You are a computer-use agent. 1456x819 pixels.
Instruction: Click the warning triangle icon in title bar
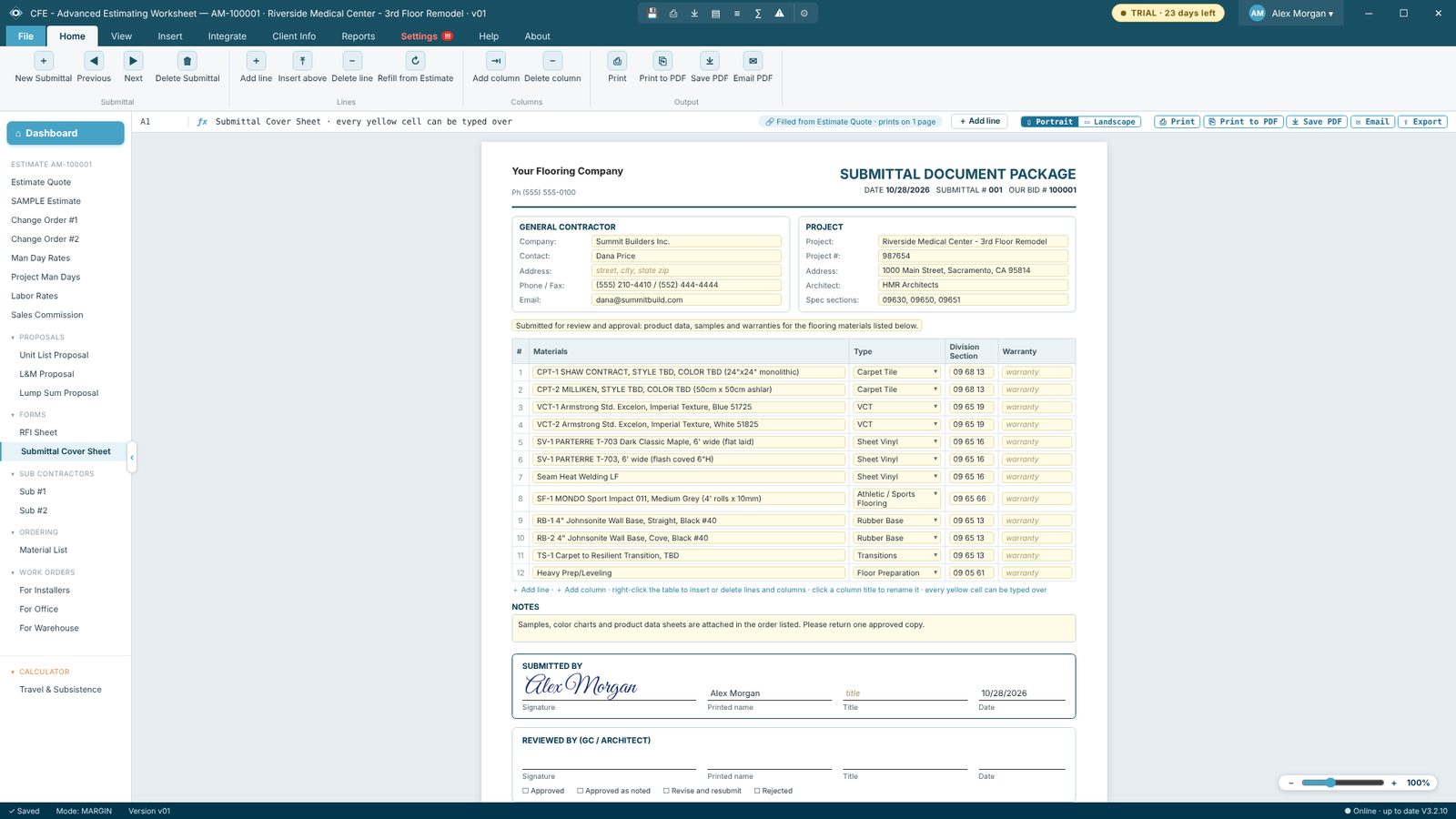tap(779, 14)
